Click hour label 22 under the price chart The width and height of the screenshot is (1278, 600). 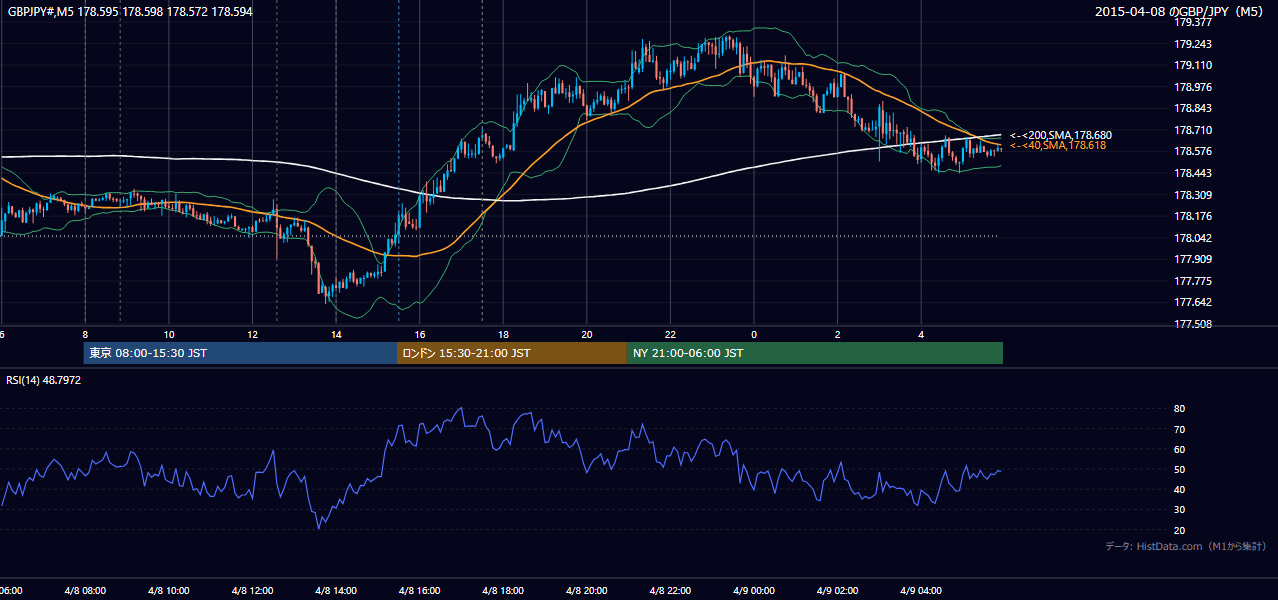pyautogui.click(x=671, y=334)
